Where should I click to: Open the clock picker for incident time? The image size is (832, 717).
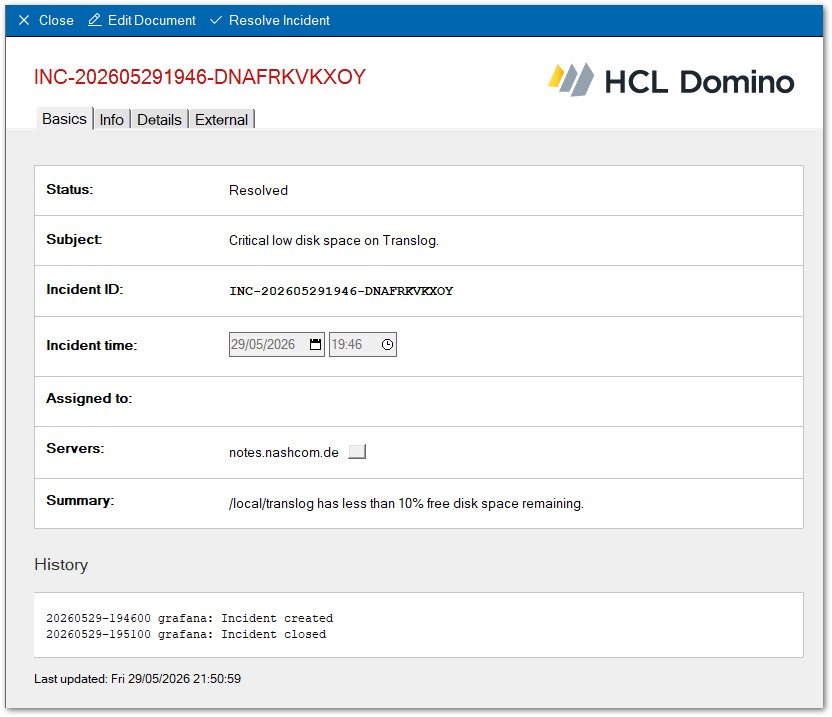[x=387, y=344]
